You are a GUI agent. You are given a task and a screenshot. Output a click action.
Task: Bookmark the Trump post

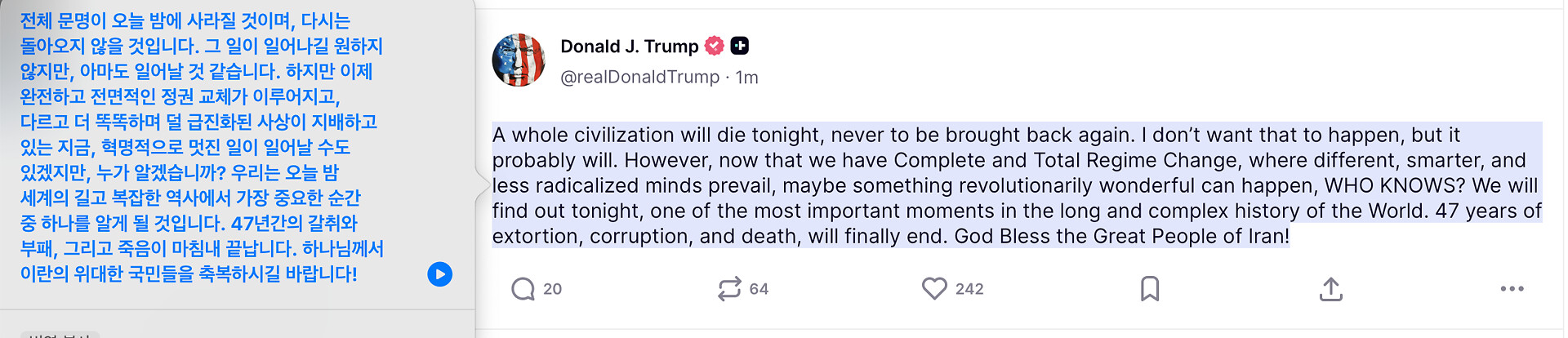[1149, 289]
